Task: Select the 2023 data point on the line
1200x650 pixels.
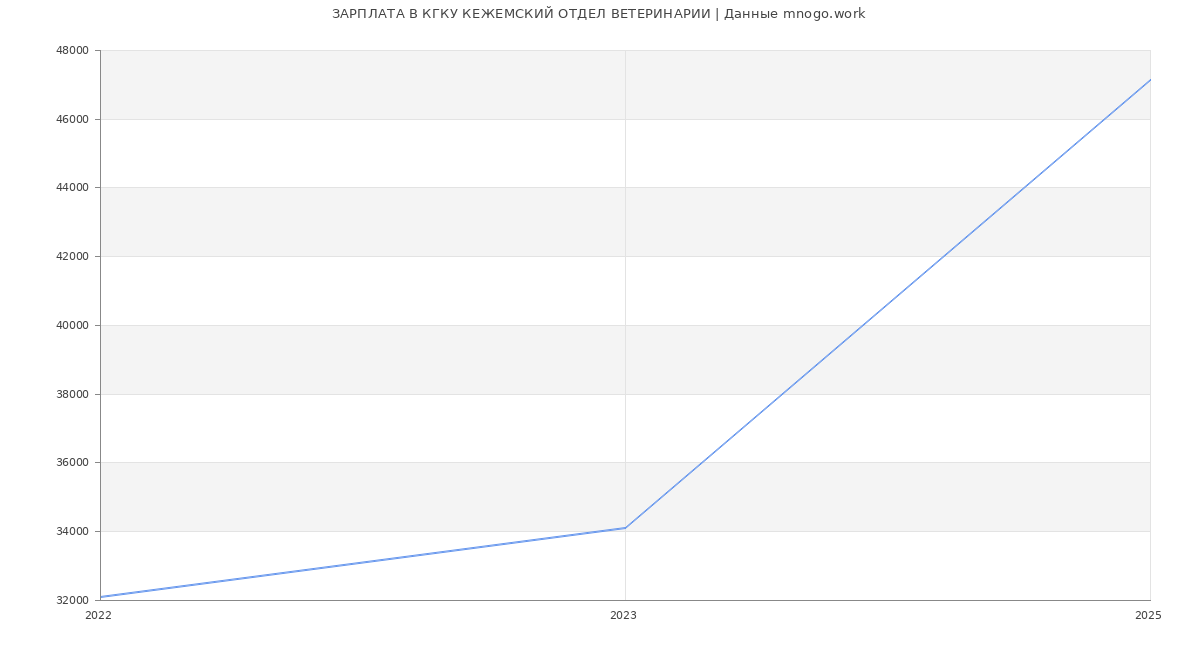Action: pyautogui.click(x=625, y=528)
